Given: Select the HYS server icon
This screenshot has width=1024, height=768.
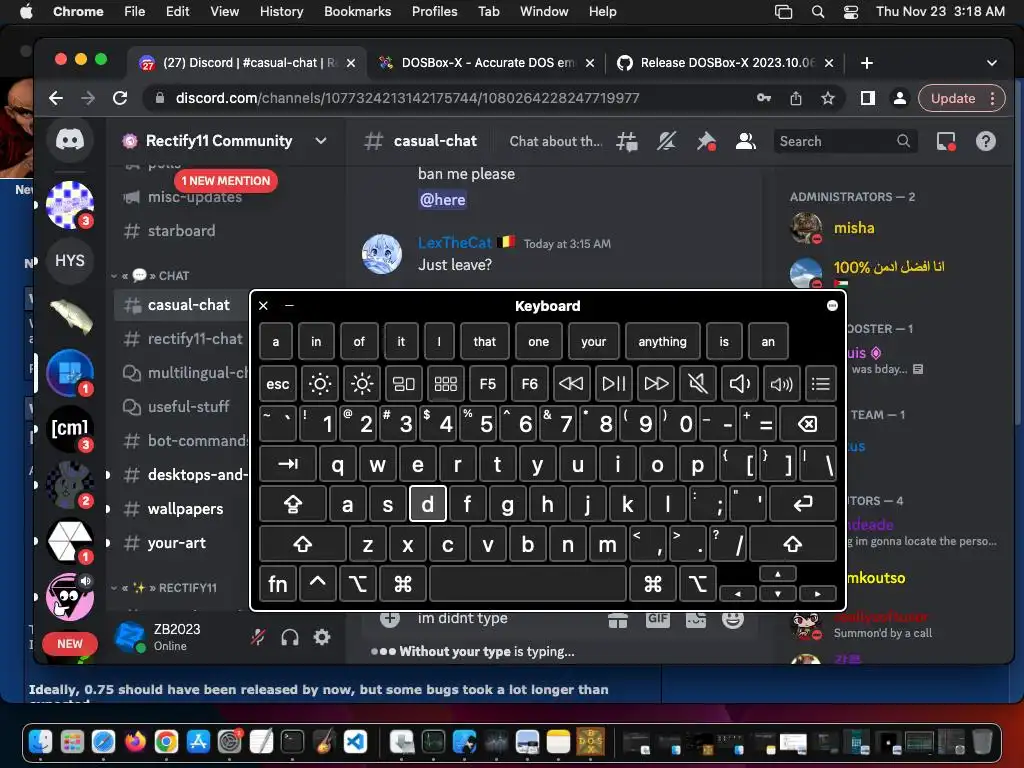Looking at the screenshot, I should coord(70,261).
